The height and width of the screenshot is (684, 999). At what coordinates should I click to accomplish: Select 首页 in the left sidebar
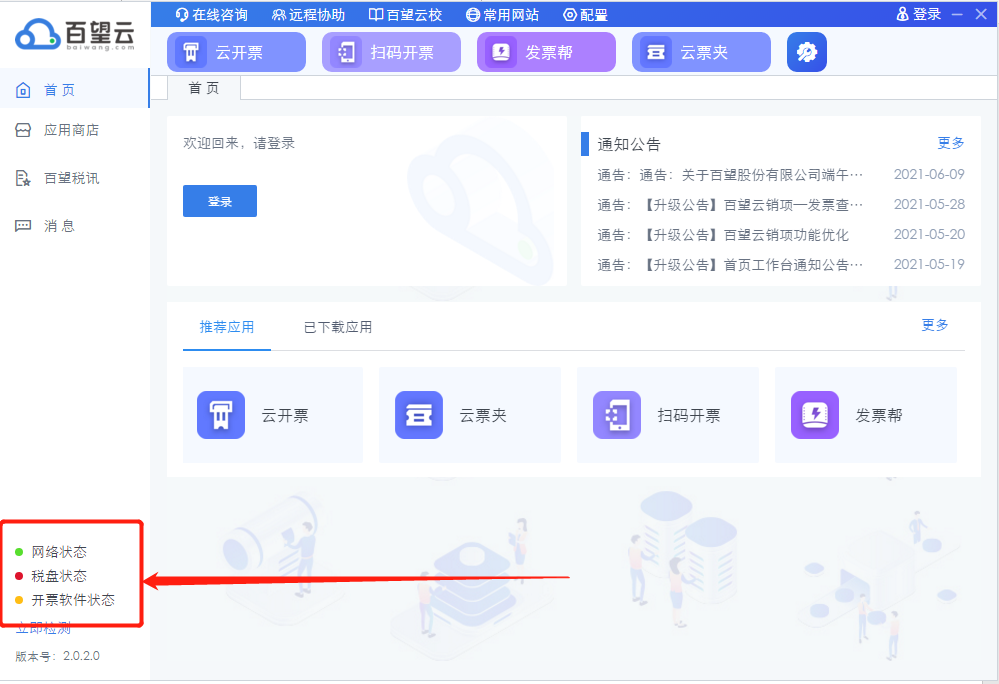(75, 89)
